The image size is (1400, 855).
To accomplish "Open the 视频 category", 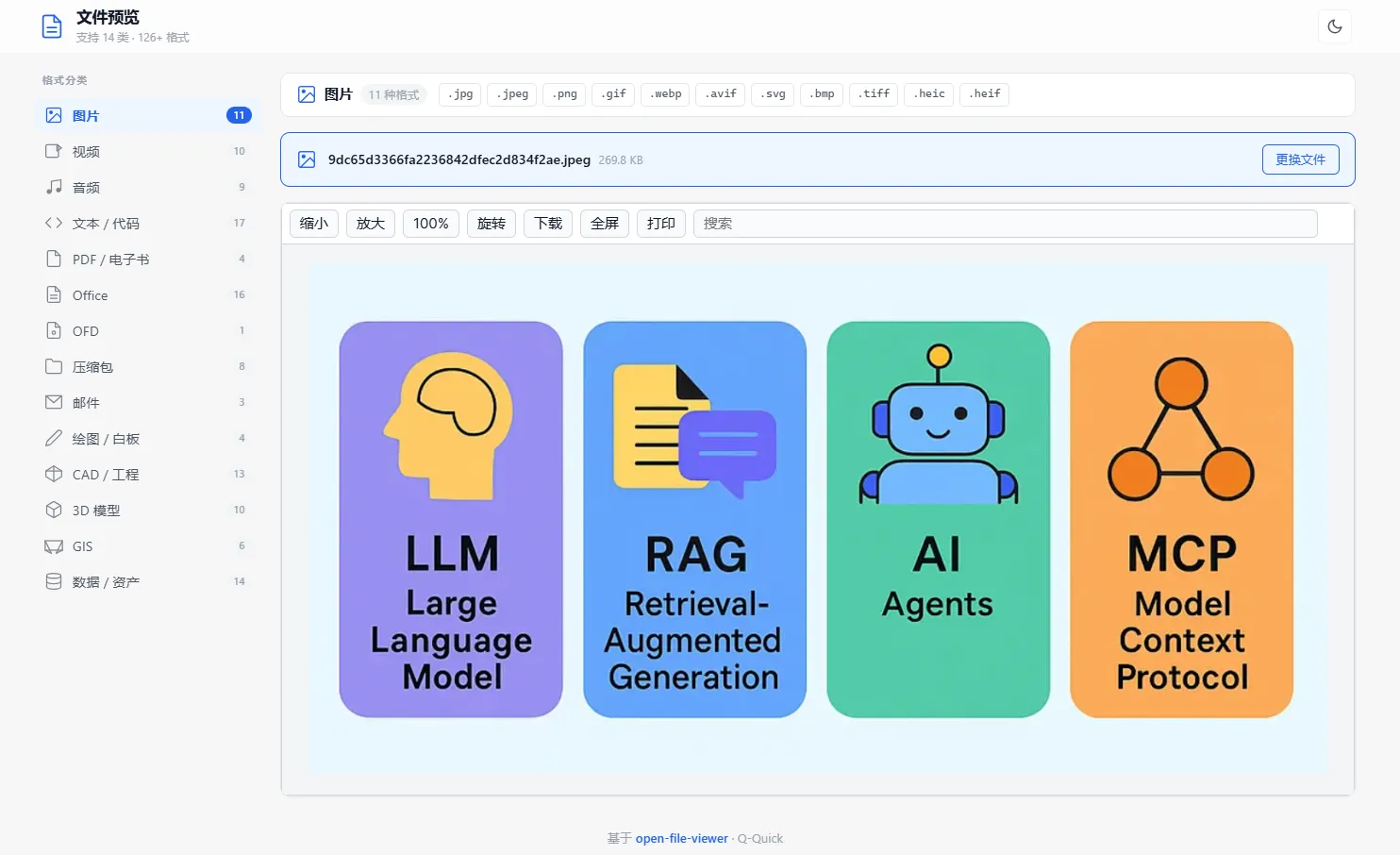I will 147,151.
